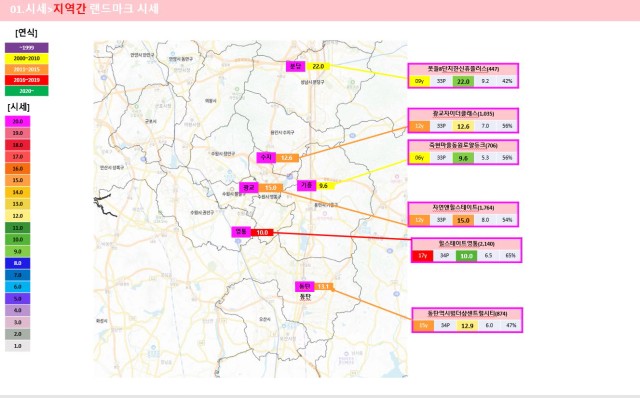Click the [연식] legend heading
The height and width of the screenshot is (398, 640).
click(x=26, y=33)
